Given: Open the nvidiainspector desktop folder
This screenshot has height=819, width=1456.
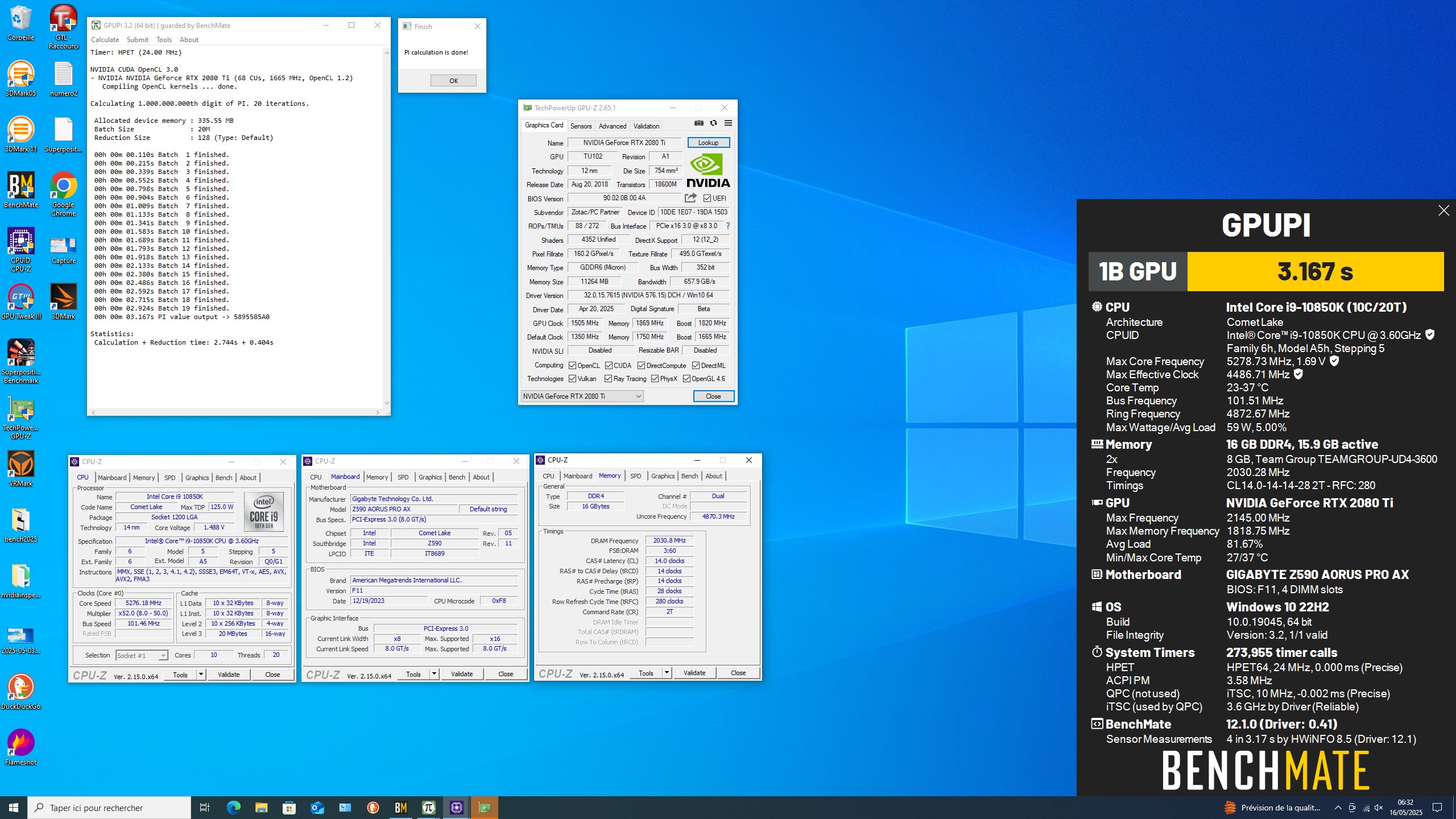Looking at the screenshot, I should 20,580.
